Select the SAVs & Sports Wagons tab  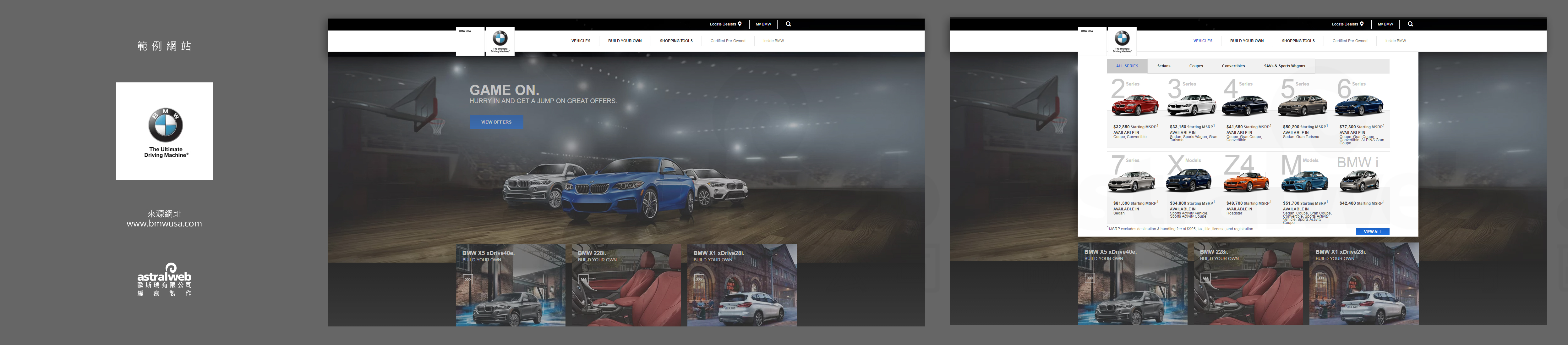(x=1284, y=66)
